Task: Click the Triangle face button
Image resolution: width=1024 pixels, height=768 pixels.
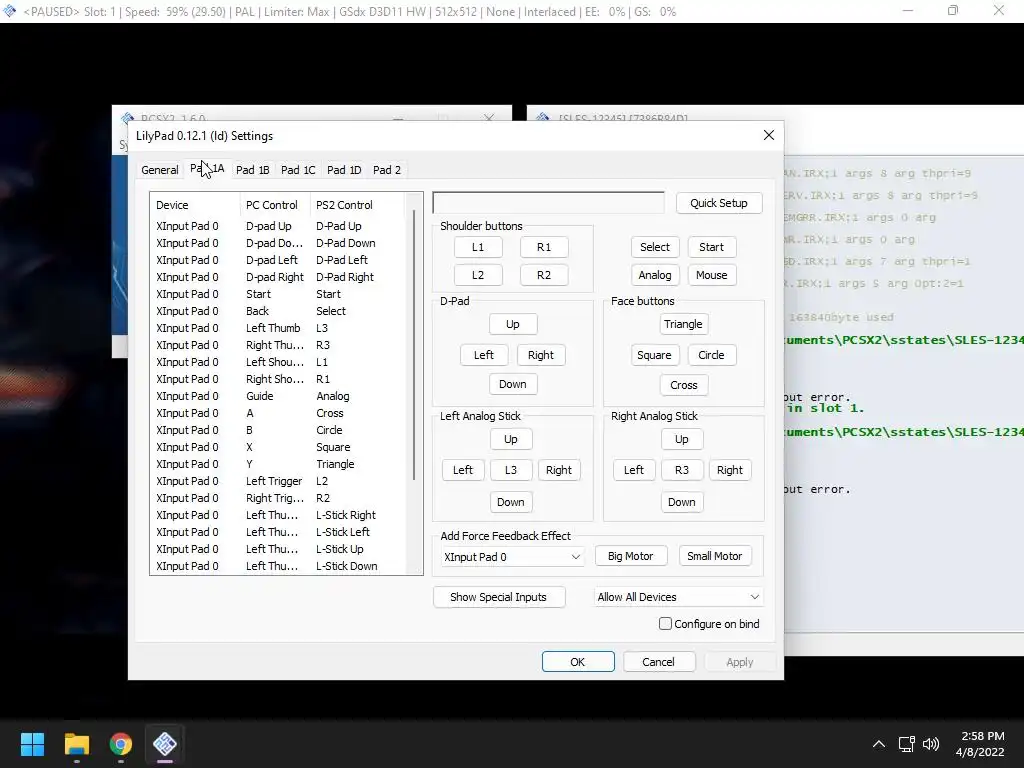Action: (683, 325)
